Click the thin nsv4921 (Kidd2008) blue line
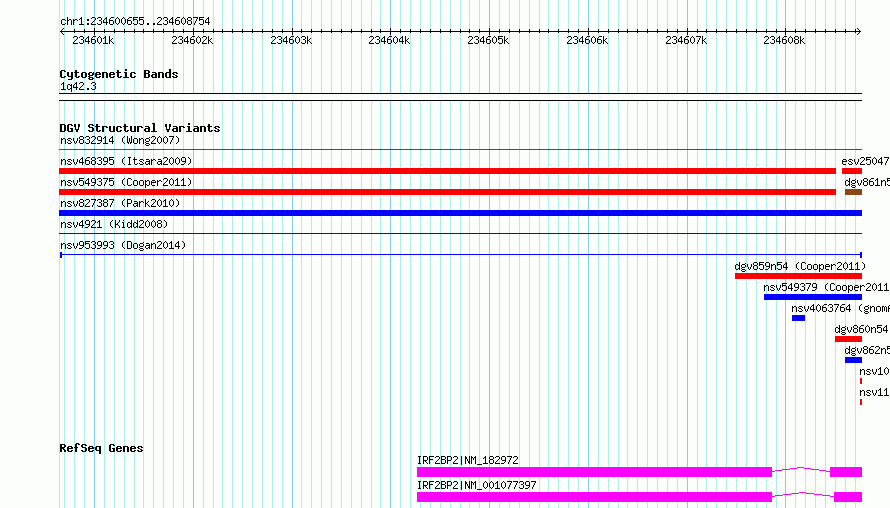 tap(460, 233)
